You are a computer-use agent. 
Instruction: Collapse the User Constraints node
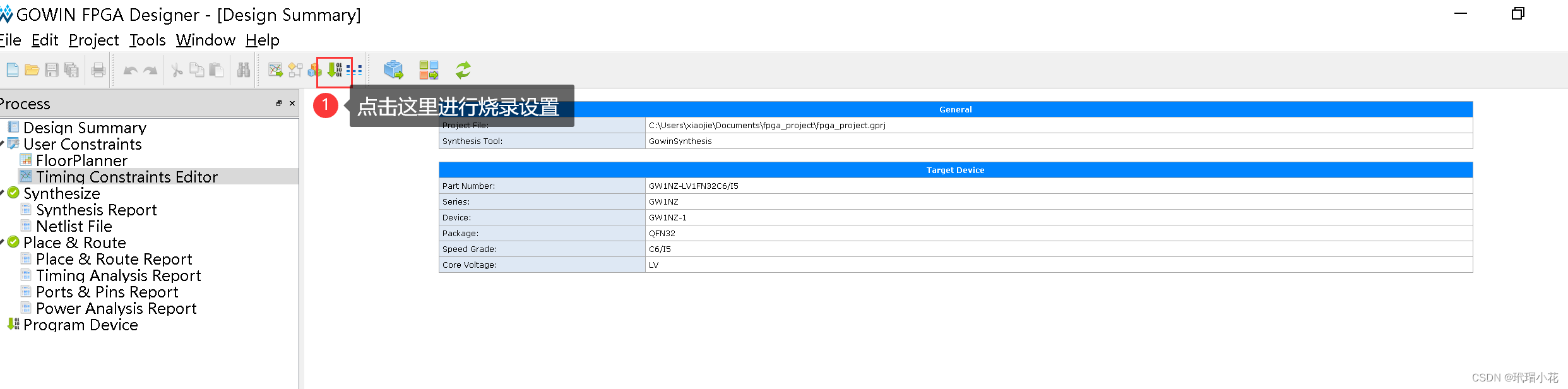click(2, 144)
